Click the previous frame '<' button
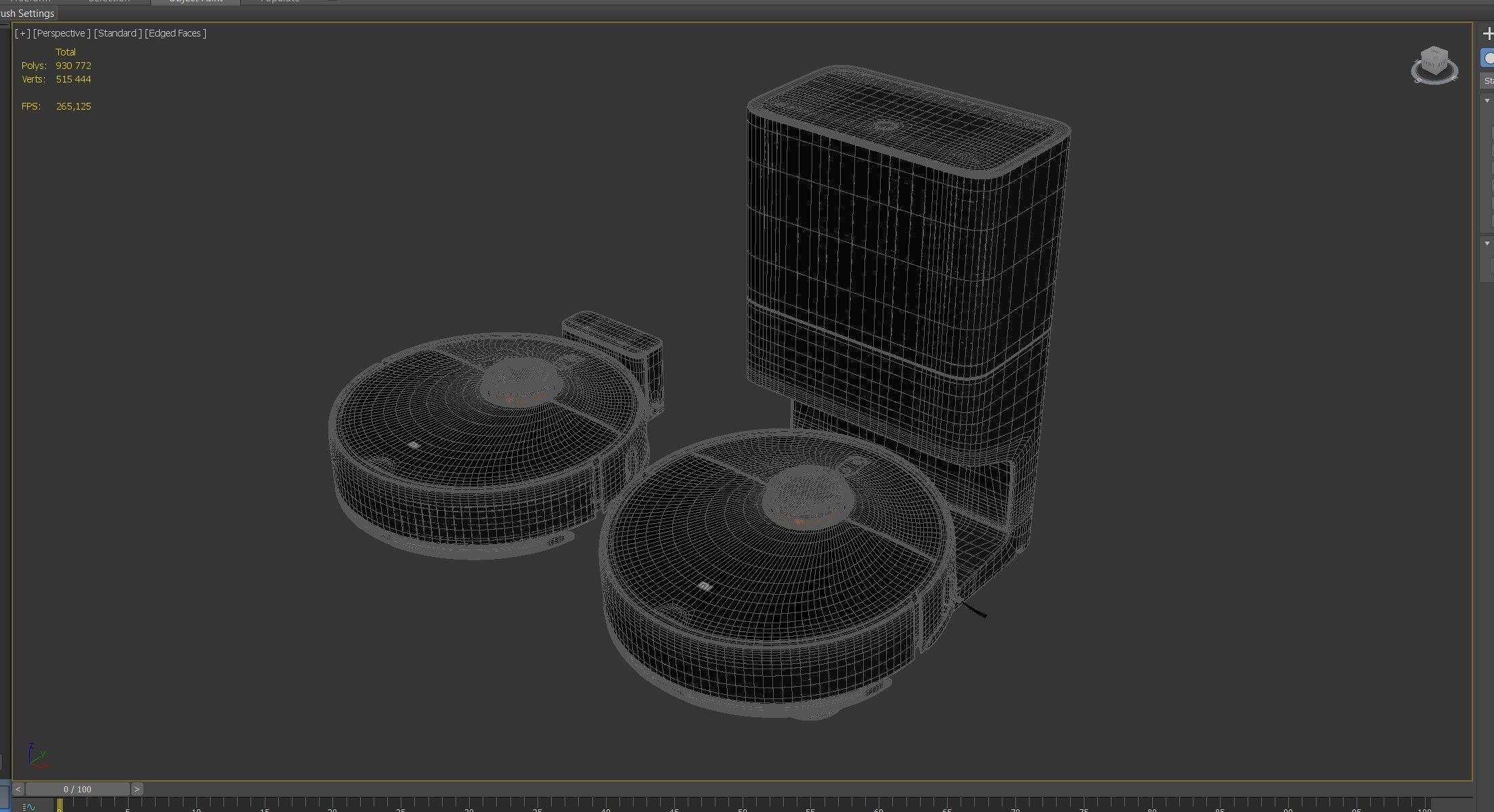The height and width of the screenshot is (812, 1494). pos(18,789)
